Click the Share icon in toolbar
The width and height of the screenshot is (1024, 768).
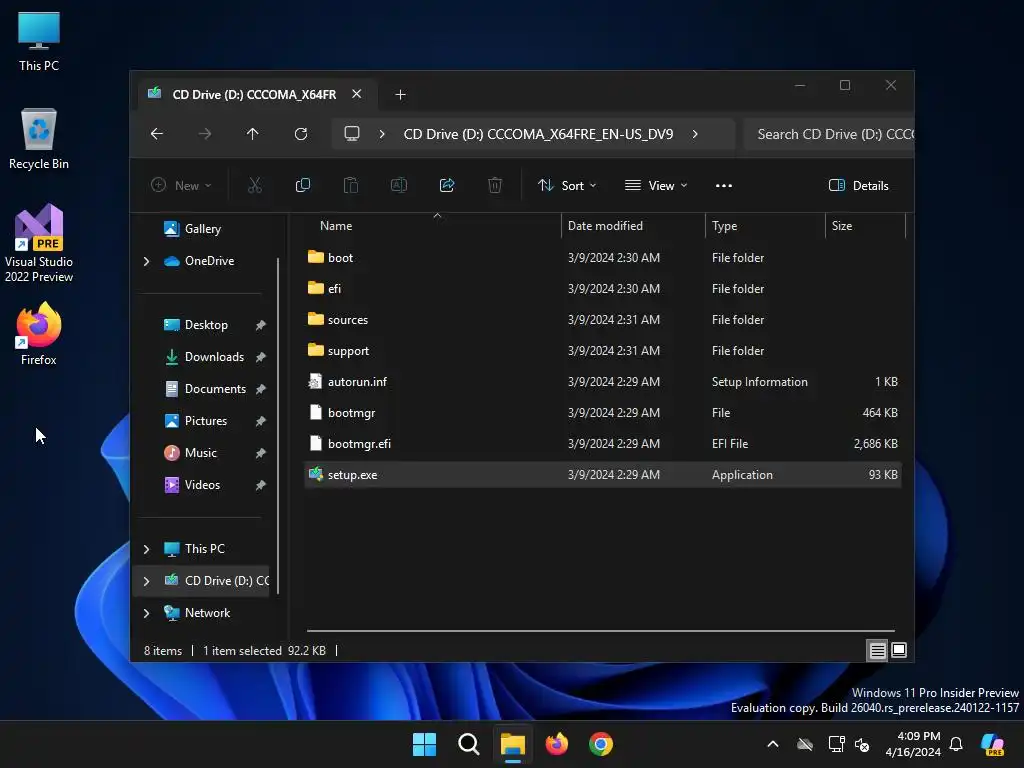(x=447, y=185)
